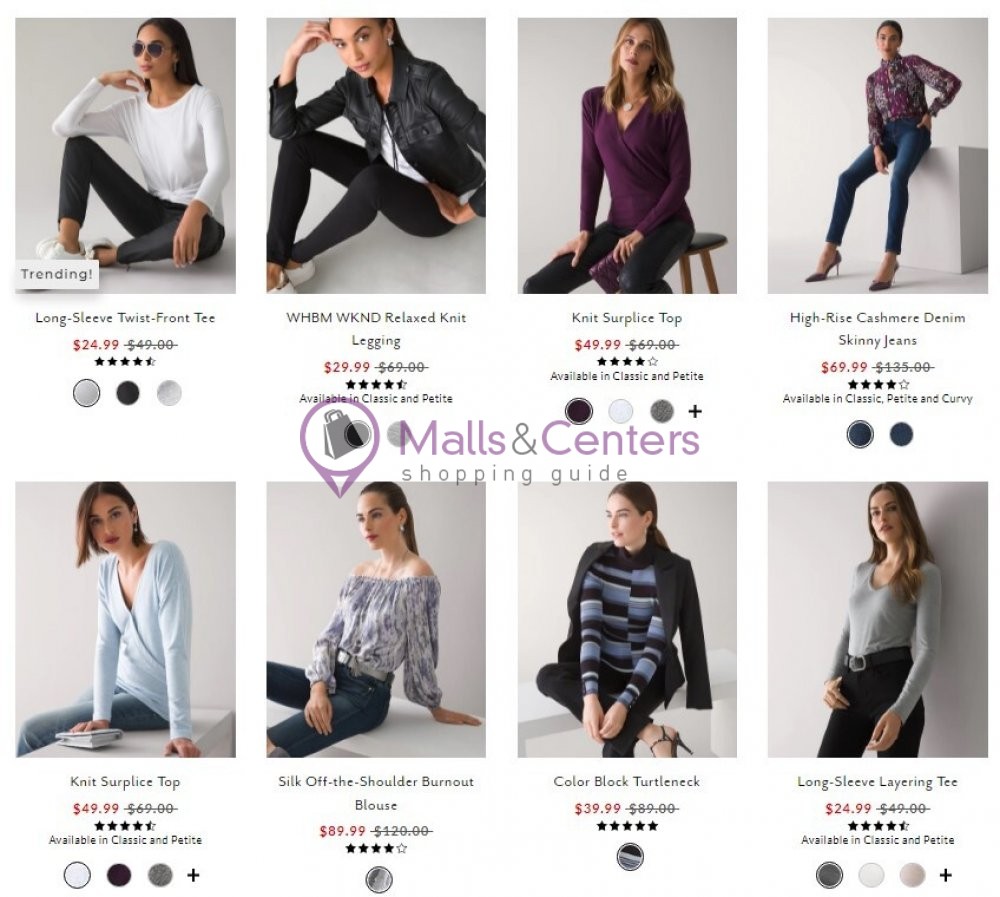This screenshot has height=897, width=1000.
Task: View the Silk Off-the-Shoulder Burnout Blouse photo
Action: point(376,619)
